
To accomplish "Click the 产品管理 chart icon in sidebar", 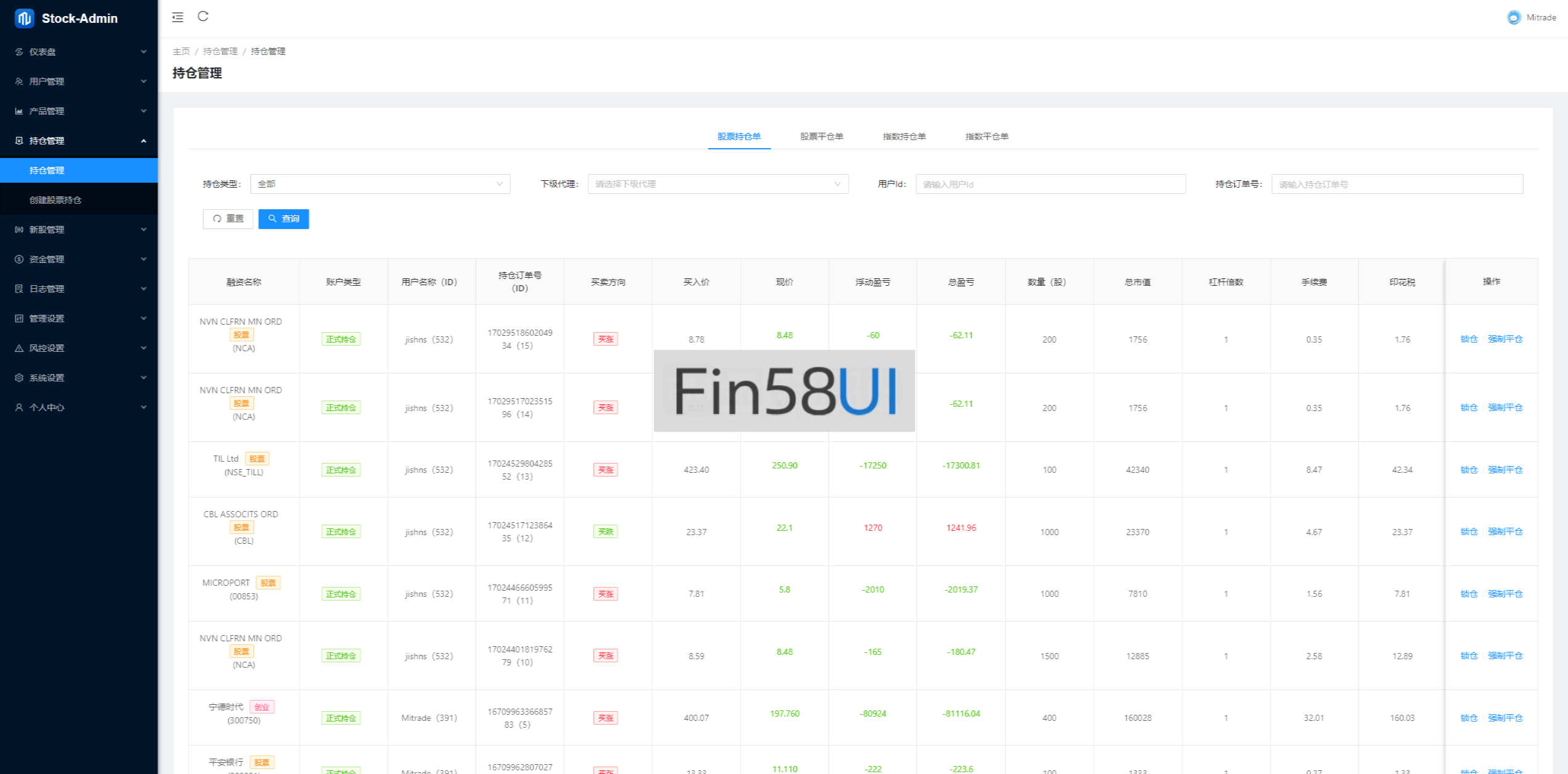I will [19, 111].
